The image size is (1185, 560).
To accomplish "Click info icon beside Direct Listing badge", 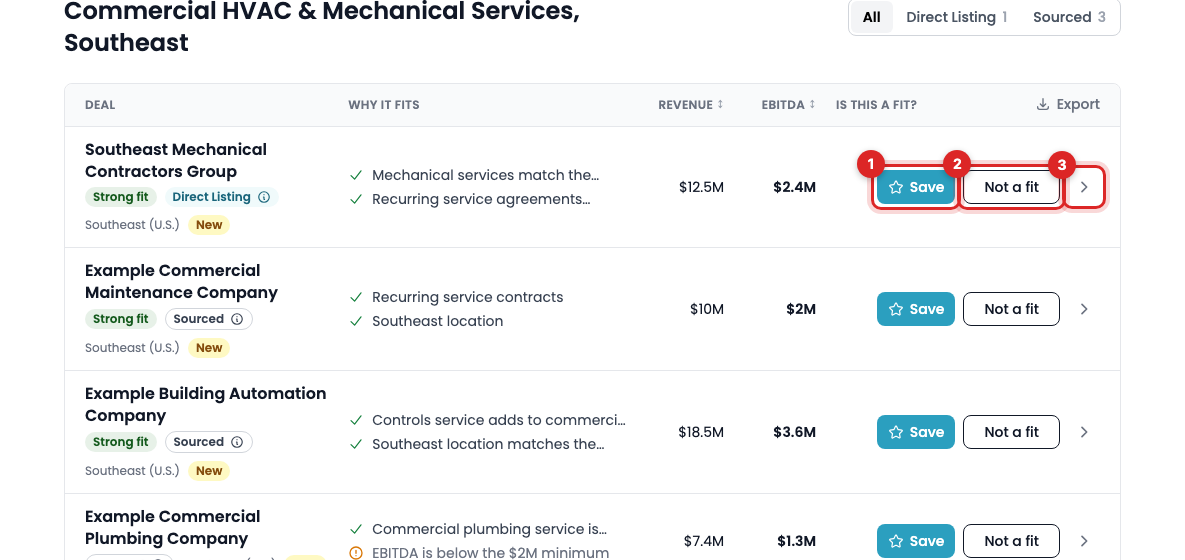I will 264,197.
